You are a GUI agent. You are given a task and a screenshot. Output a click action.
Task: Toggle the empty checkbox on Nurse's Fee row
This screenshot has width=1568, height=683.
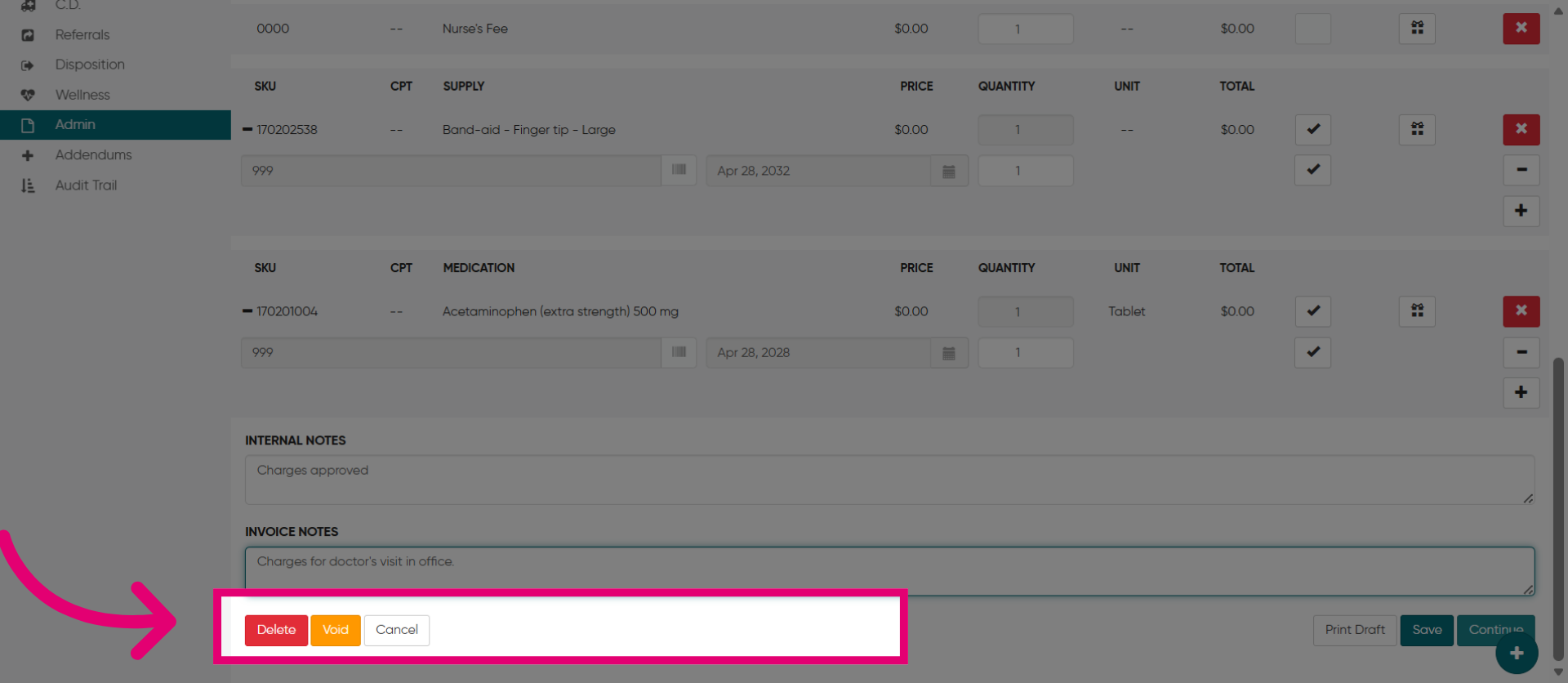[1312, 29]
